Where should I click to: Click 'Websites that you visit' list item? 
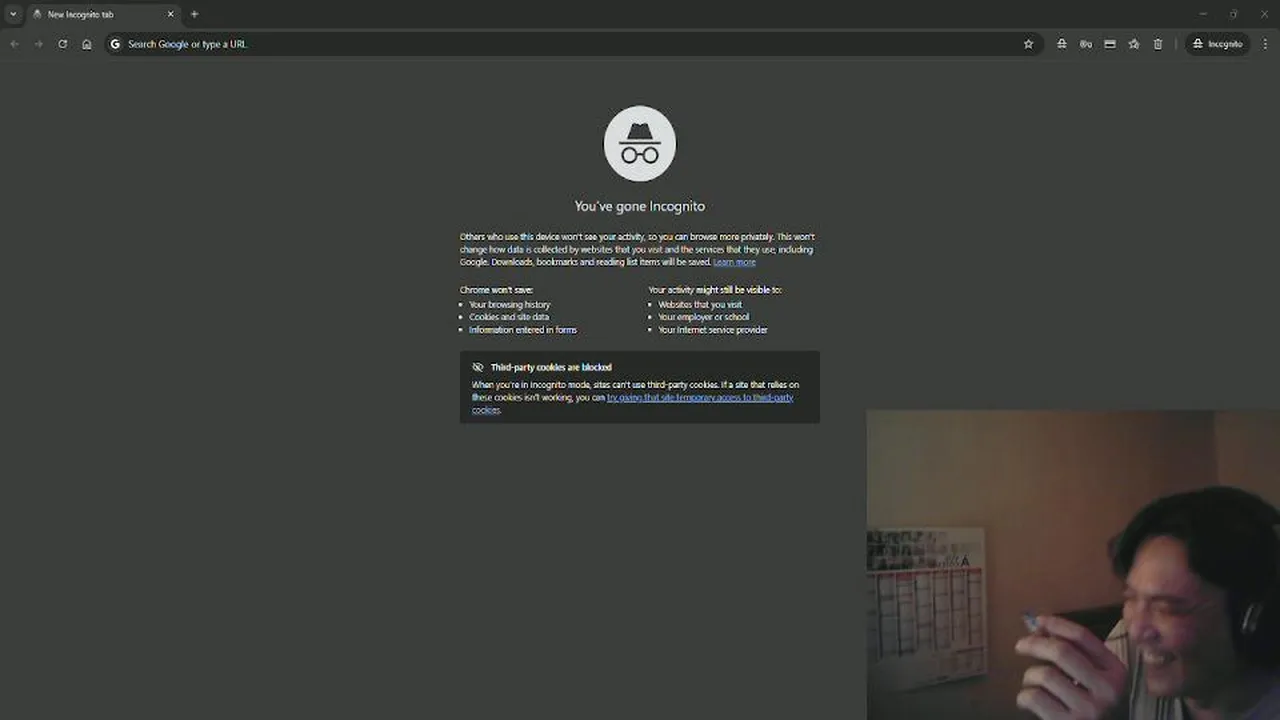click(700, 304)
